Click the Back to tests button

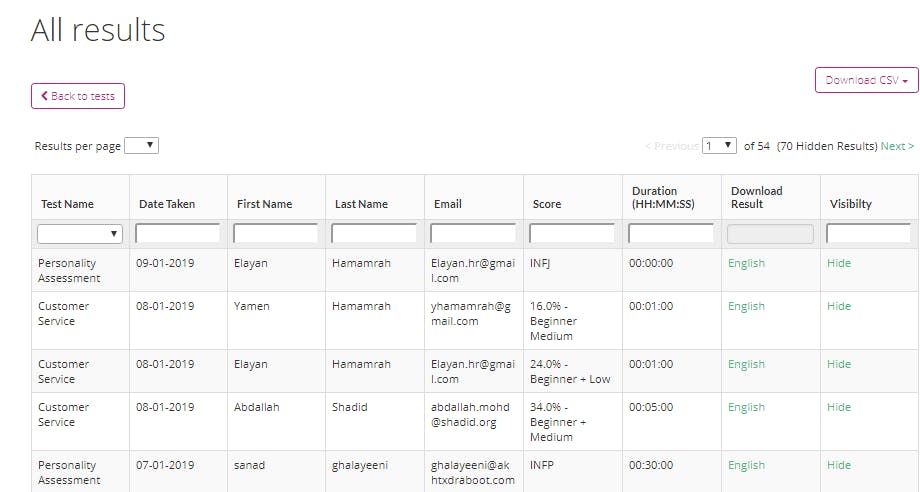(x=78, y=96)
